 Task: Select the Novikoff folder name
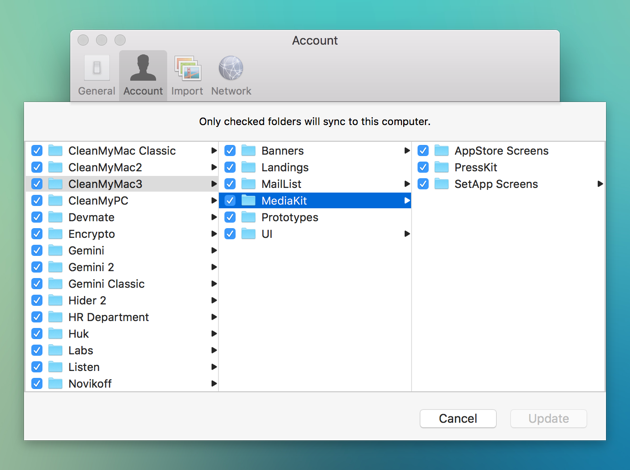[90, 384]
